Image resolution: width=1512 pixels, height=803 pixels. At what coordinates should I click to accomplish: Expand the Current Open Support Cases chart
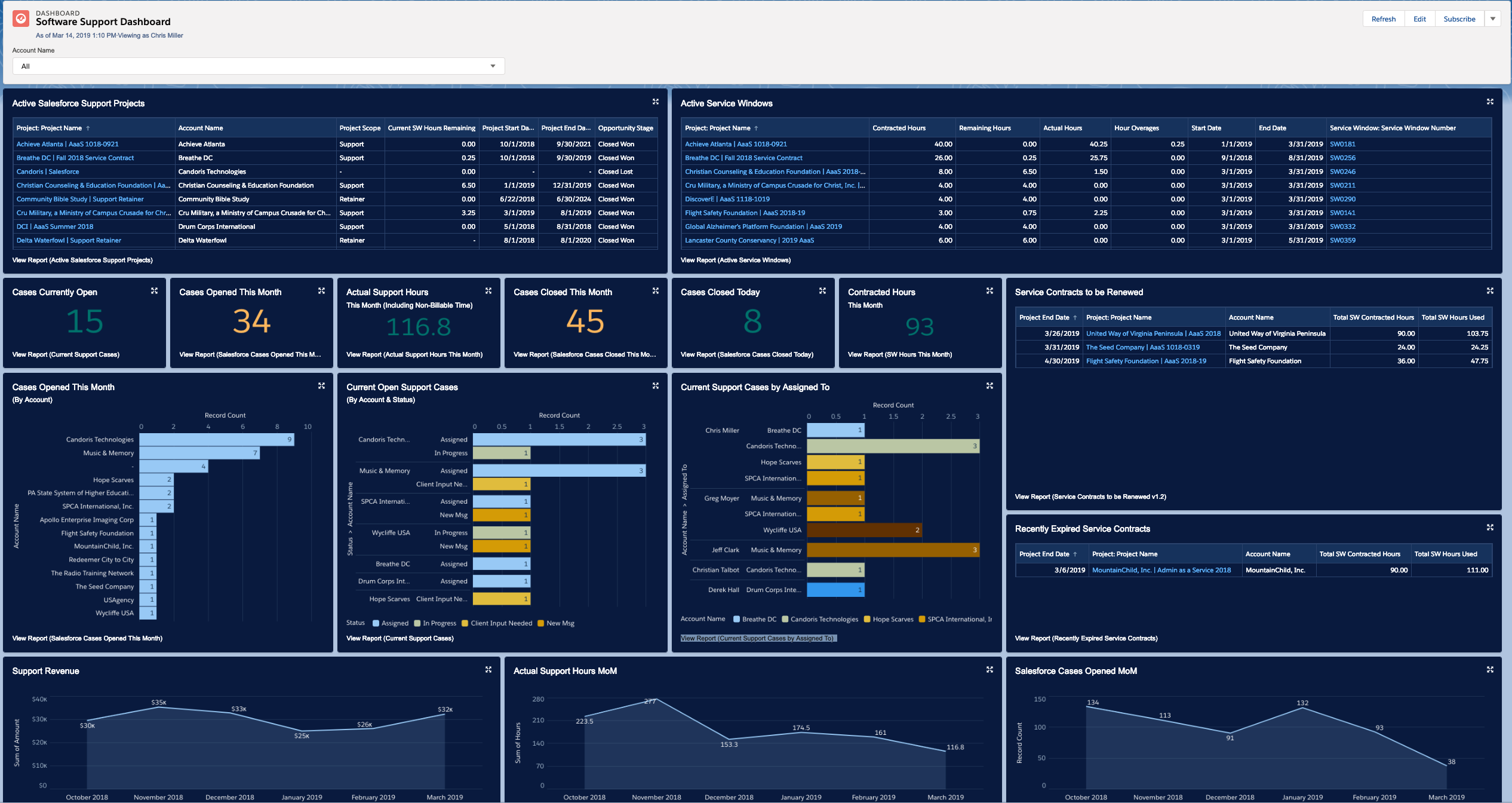tap(655, 386)
